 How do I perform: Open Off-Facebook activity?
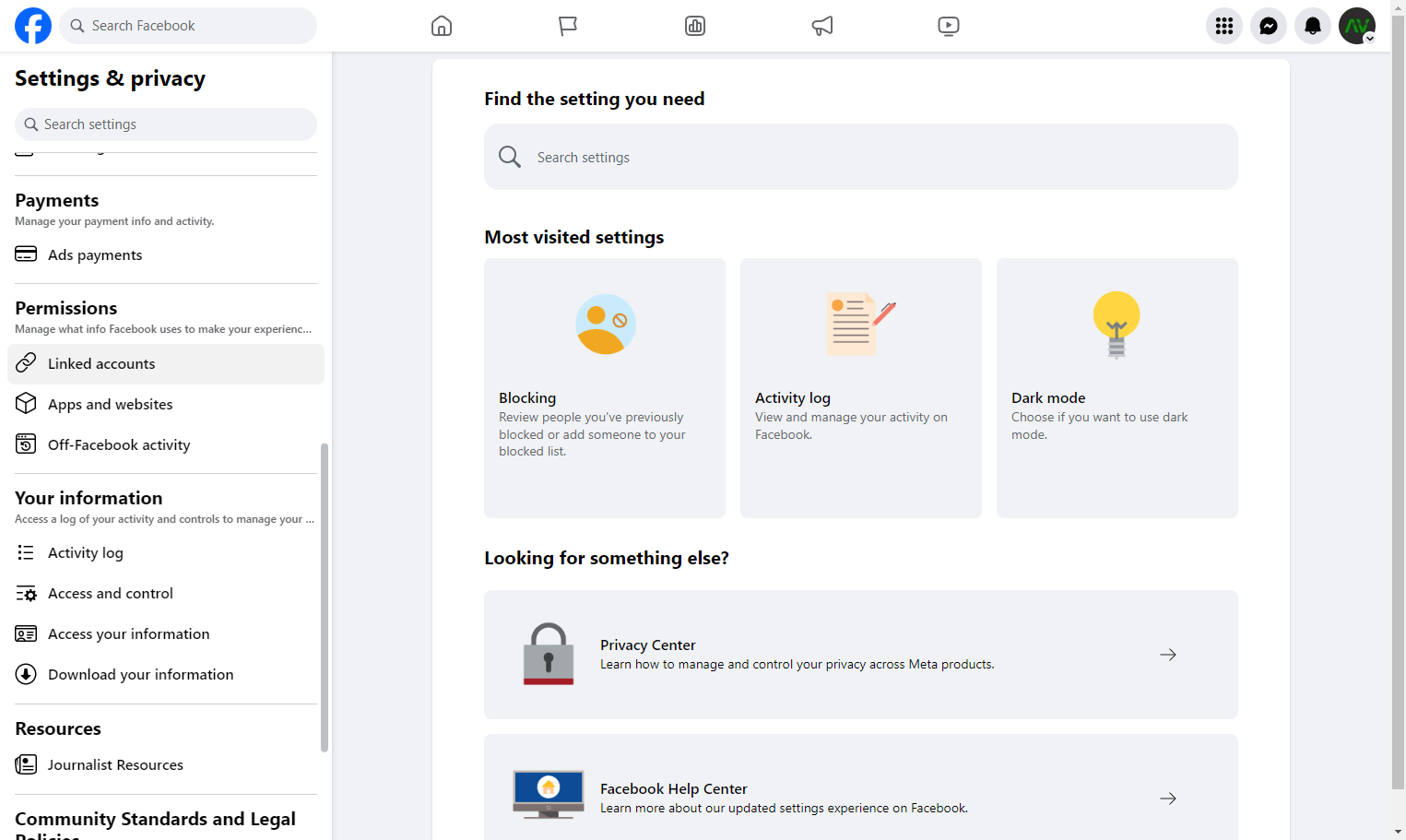pyautogui.click(x=166, y=445)
